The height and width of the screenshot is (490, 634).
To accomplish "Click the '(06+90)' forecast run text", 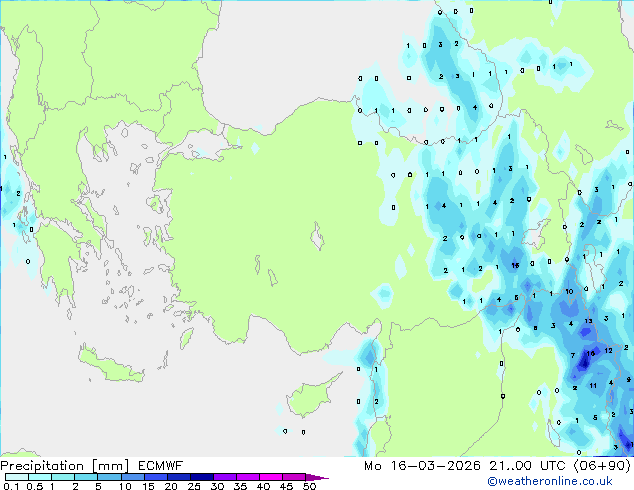I will [602, 466].
